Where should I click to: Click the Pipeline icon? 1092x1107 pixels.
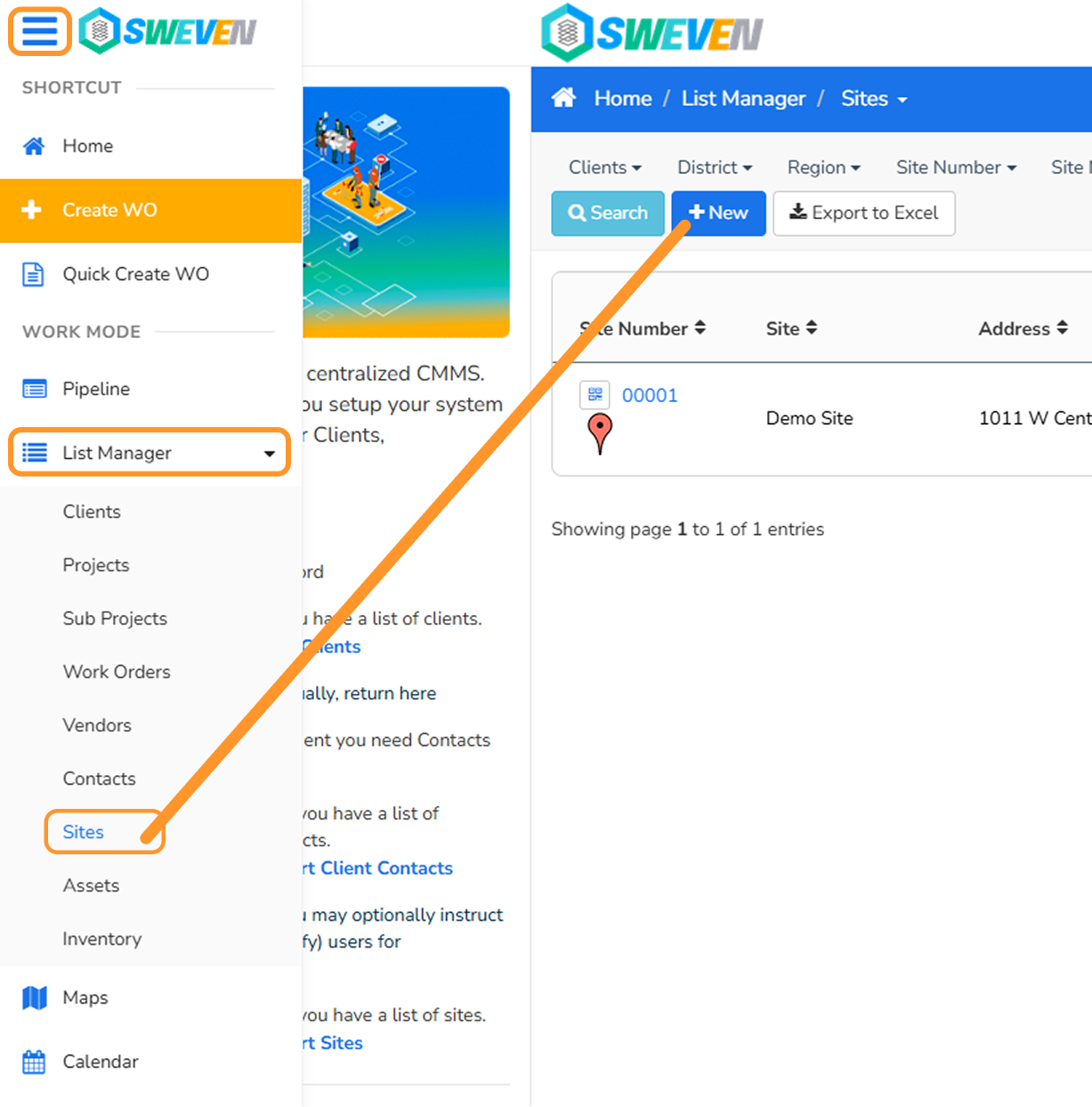click(x=34, y=389)
